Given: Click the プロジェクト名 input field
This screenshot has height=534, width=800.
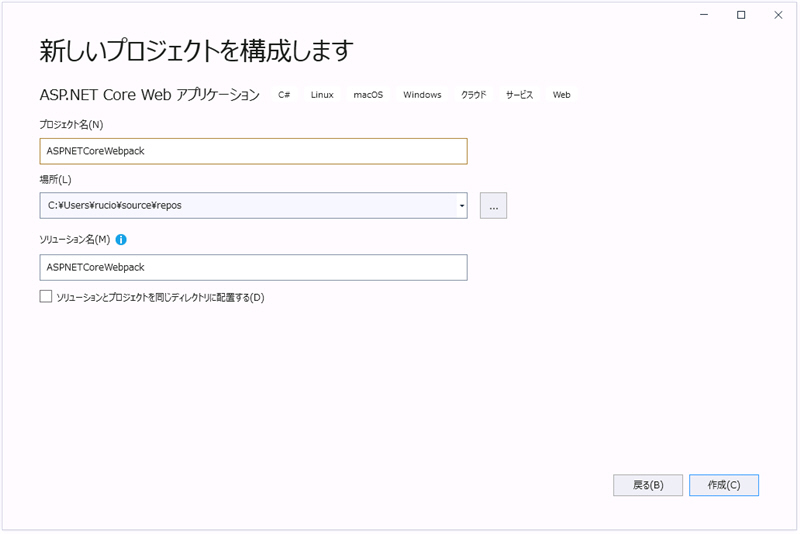Looking at the screenshot, I should pyautogui.click(x=253, y=151).
